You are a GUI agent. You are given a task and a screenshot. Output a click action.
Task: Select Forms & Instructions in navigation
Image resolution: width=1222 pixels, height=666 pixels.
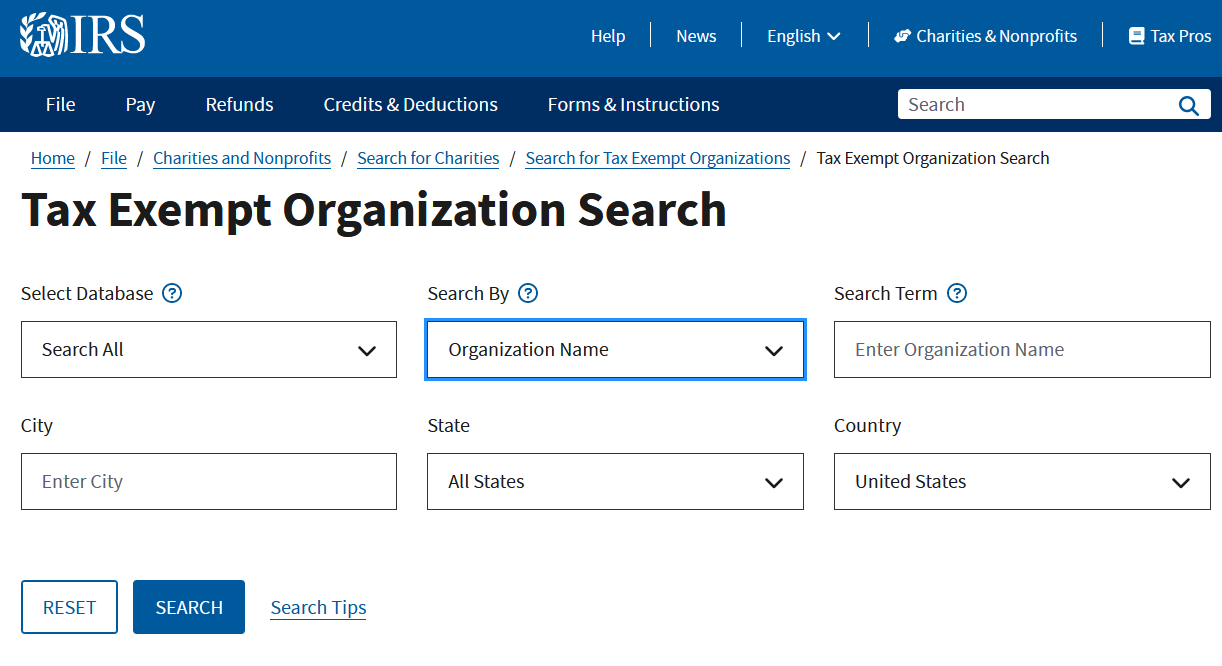click(633, 105)
